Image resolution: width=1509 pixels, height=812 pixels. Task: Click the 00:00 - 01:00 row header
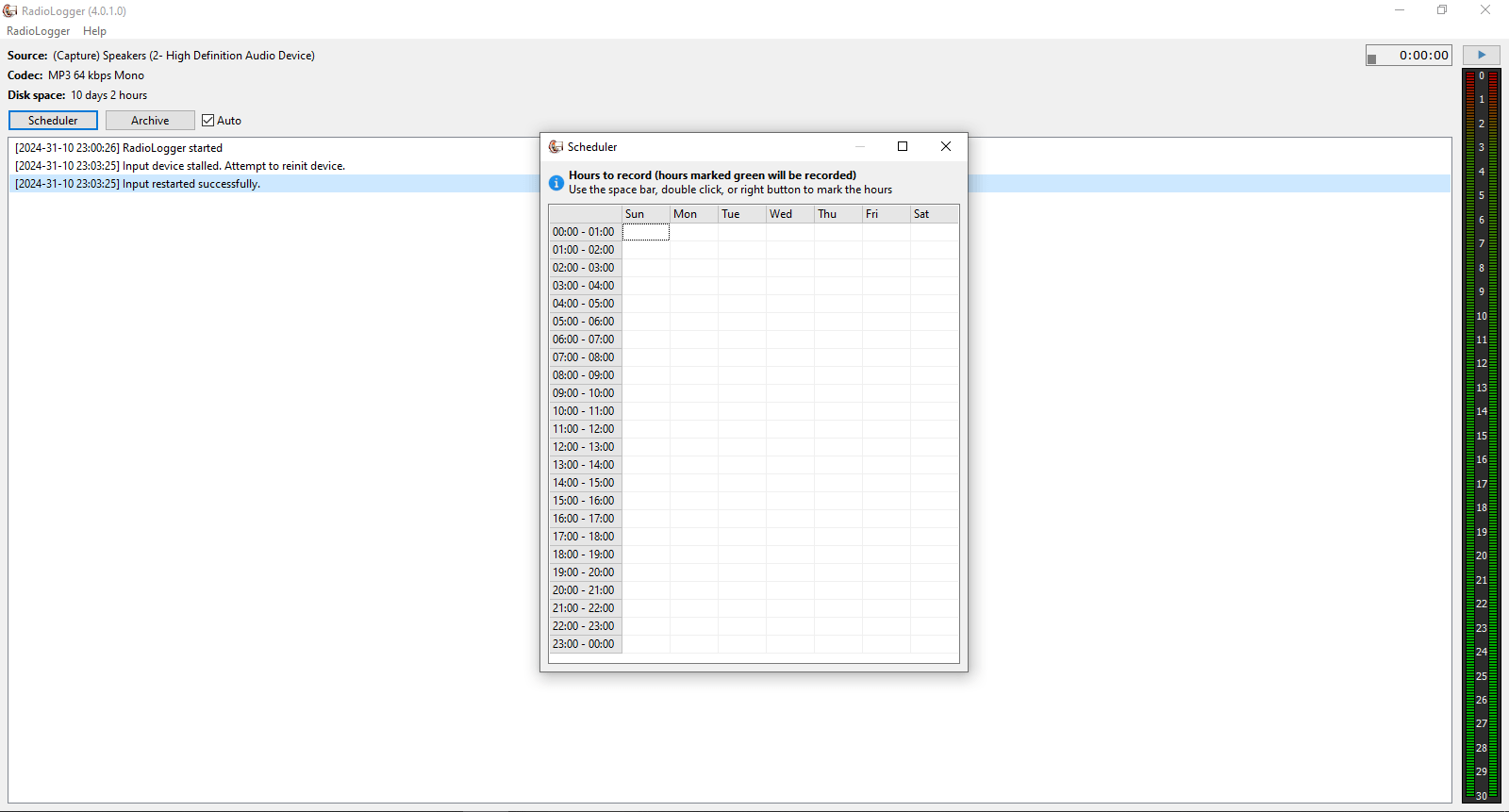click(x=585, y=232)
